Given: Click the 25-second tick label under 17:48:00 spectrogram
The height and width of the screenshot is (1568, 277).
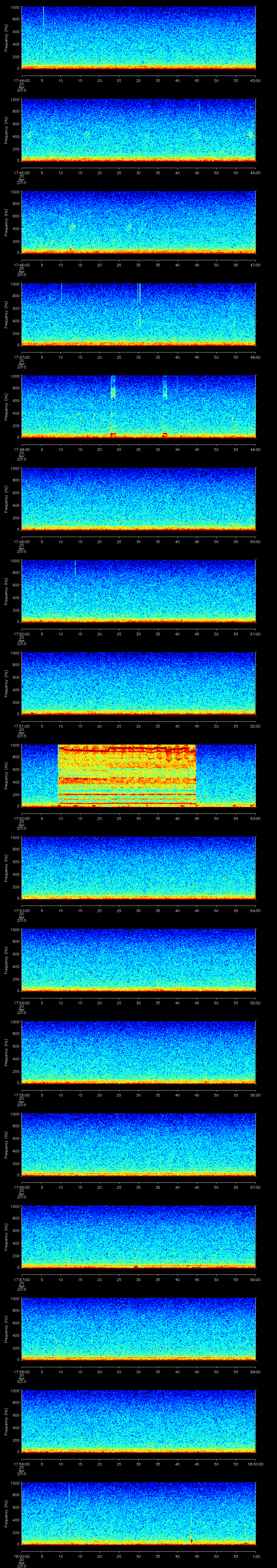Looking at the screenshot, I should (x=119, y=449).
